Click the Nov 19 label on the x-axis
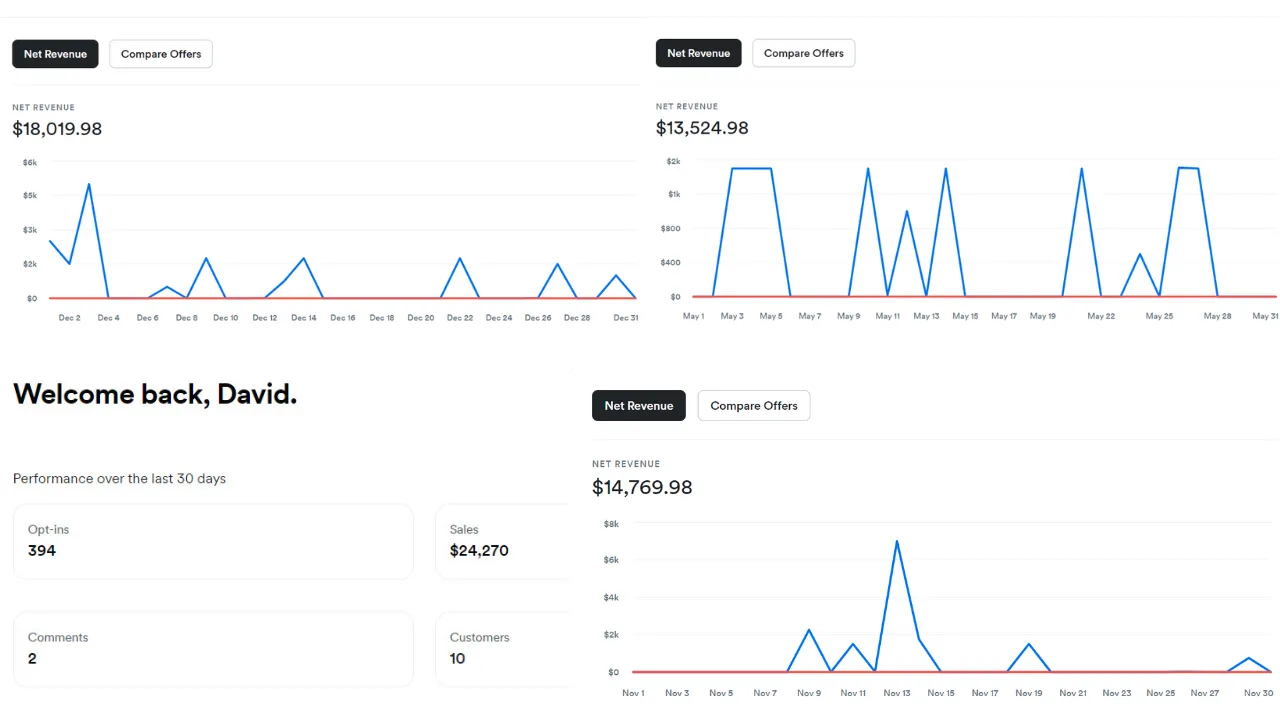The height and width of the screenshot is (720, 1280). tap(1029, 692)
